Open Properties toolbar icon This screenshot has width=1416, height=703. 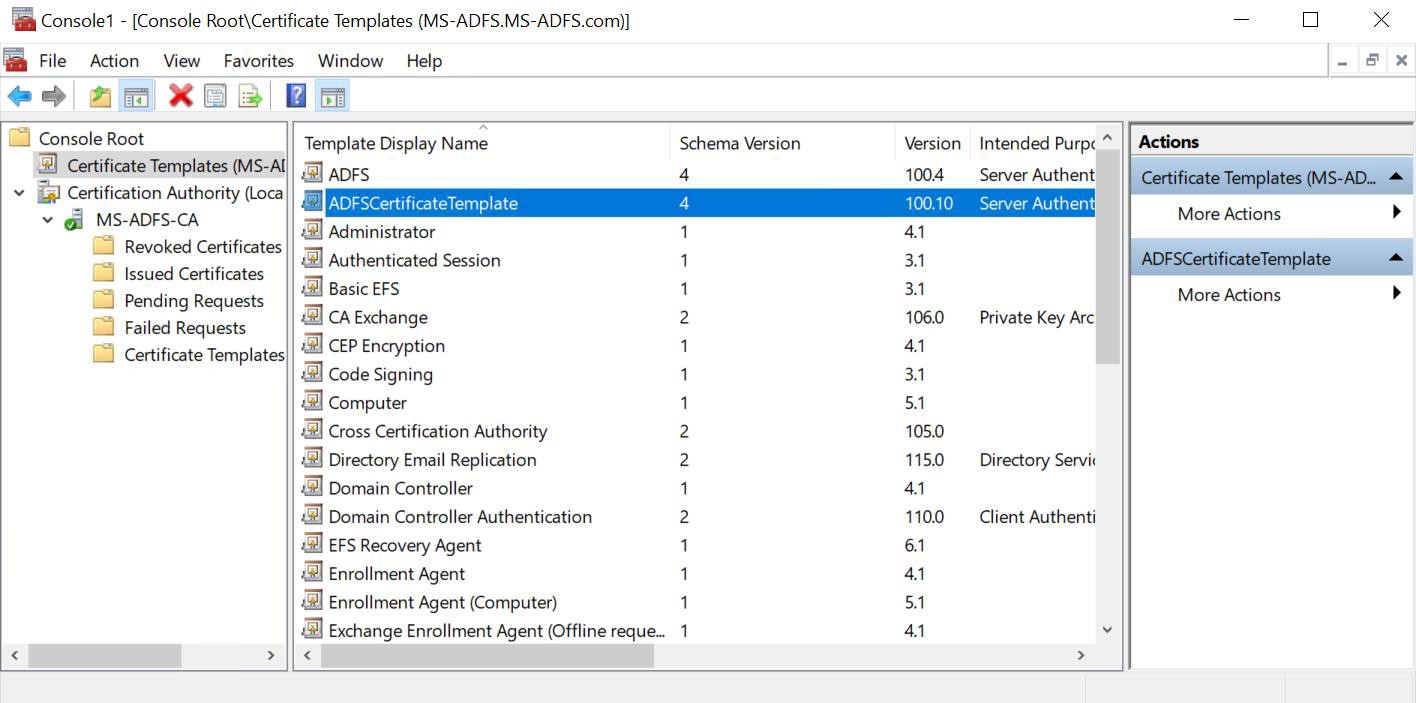215,96
